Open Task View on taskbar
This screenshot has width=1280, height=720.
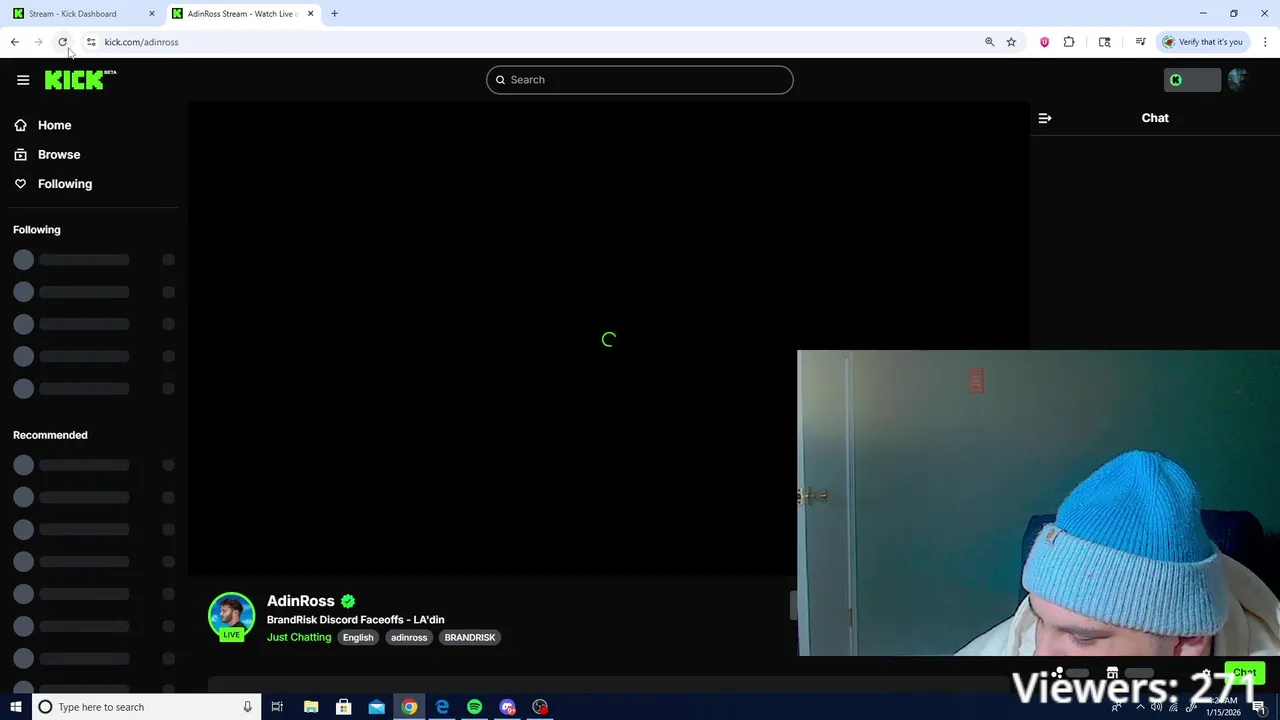[277, 707]
